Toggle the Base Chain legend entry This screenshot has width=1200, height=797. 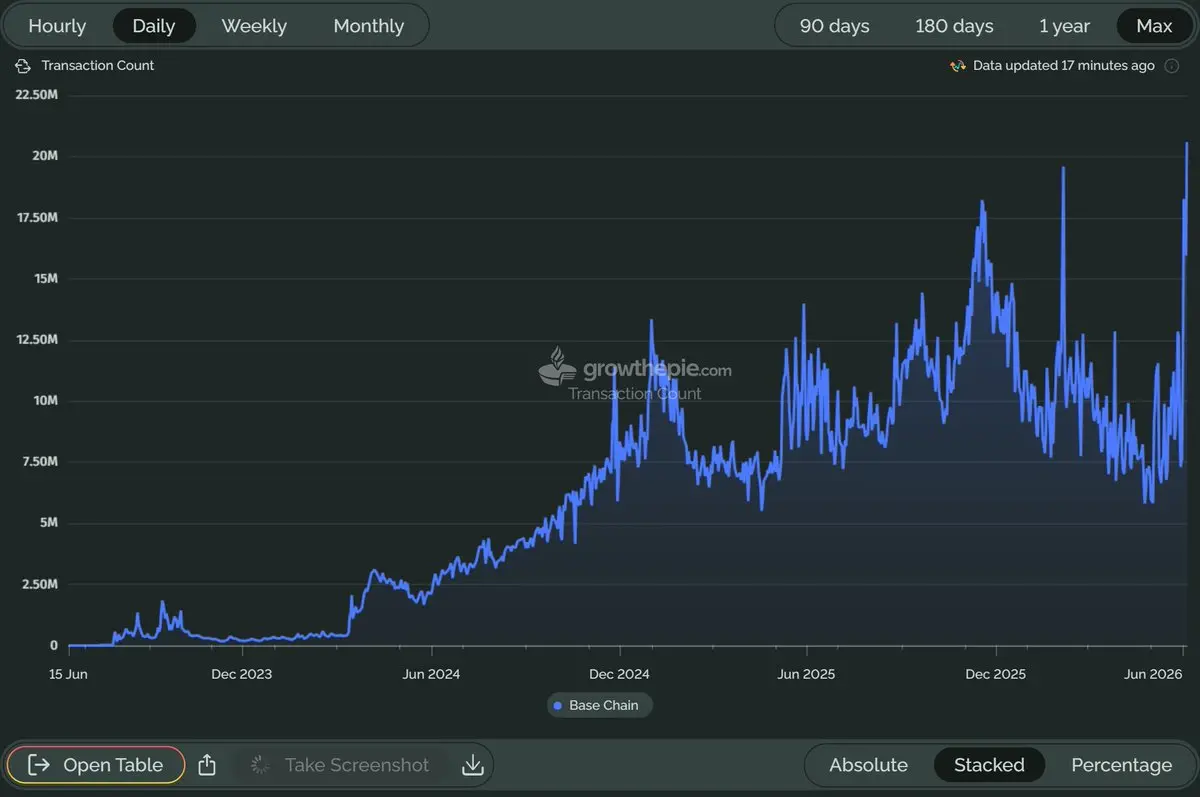[x=600, y=705]
